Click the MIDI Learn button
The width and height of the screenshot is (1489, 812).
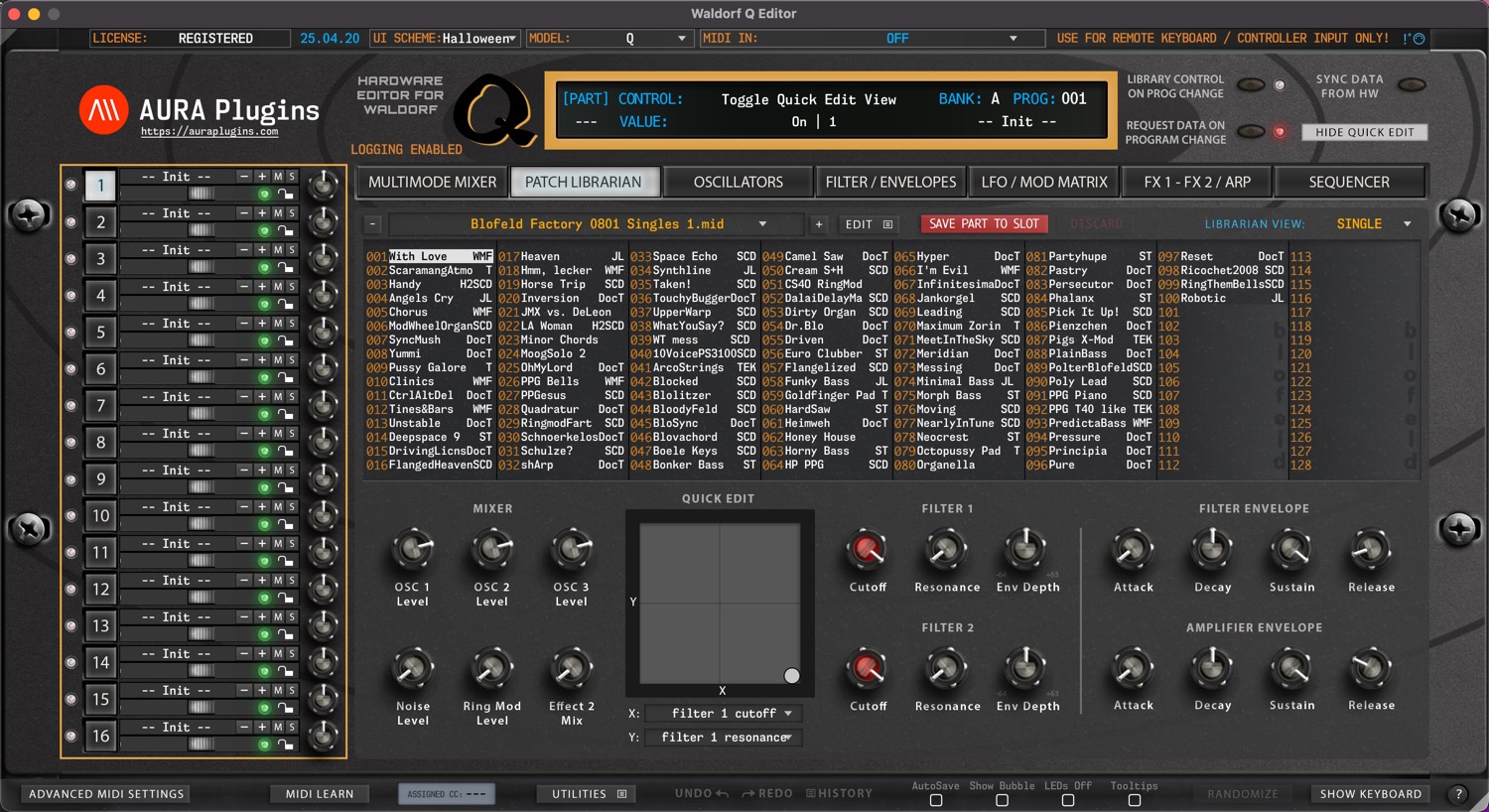320,794
